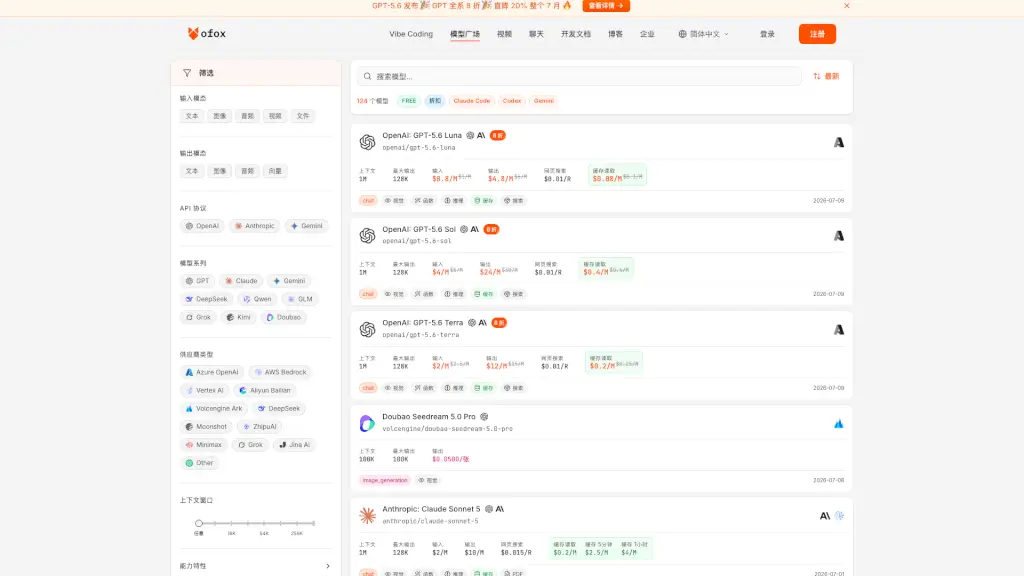Adjust the 上下文窗口 slider handle
This screenshot has width=1024, height=576.
tap(199, 523)
